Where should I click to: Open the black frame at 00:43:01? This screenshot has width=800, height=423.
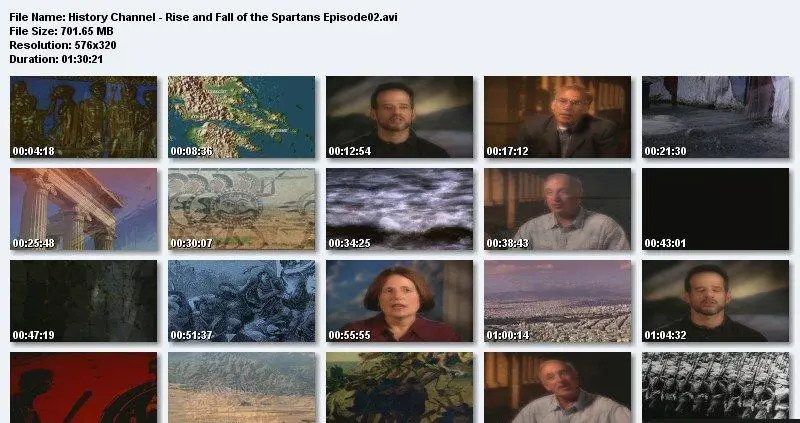click(x=716, y=209)
